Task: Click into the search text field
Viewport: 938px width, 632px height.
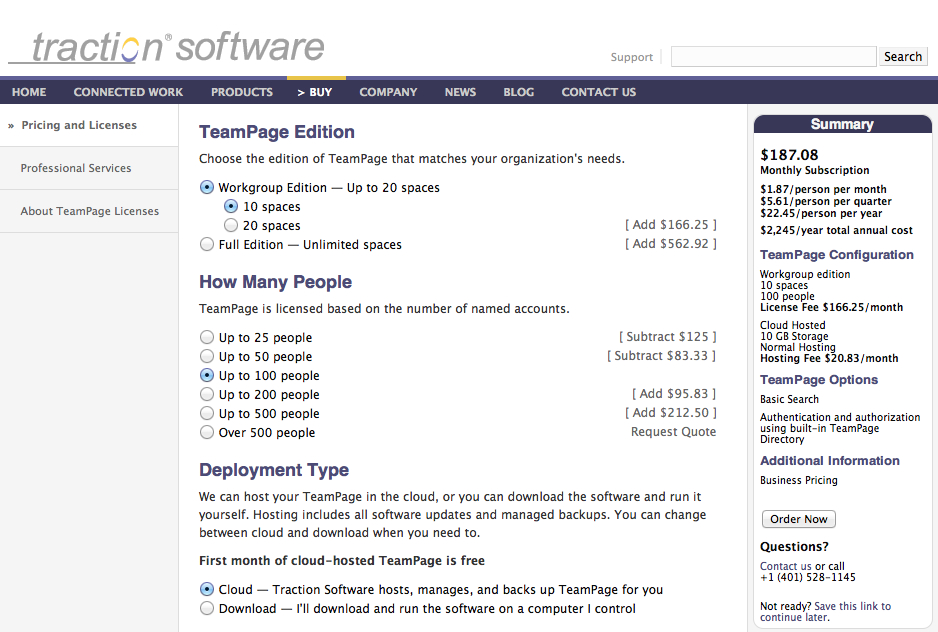Action: tap(772, 57)
